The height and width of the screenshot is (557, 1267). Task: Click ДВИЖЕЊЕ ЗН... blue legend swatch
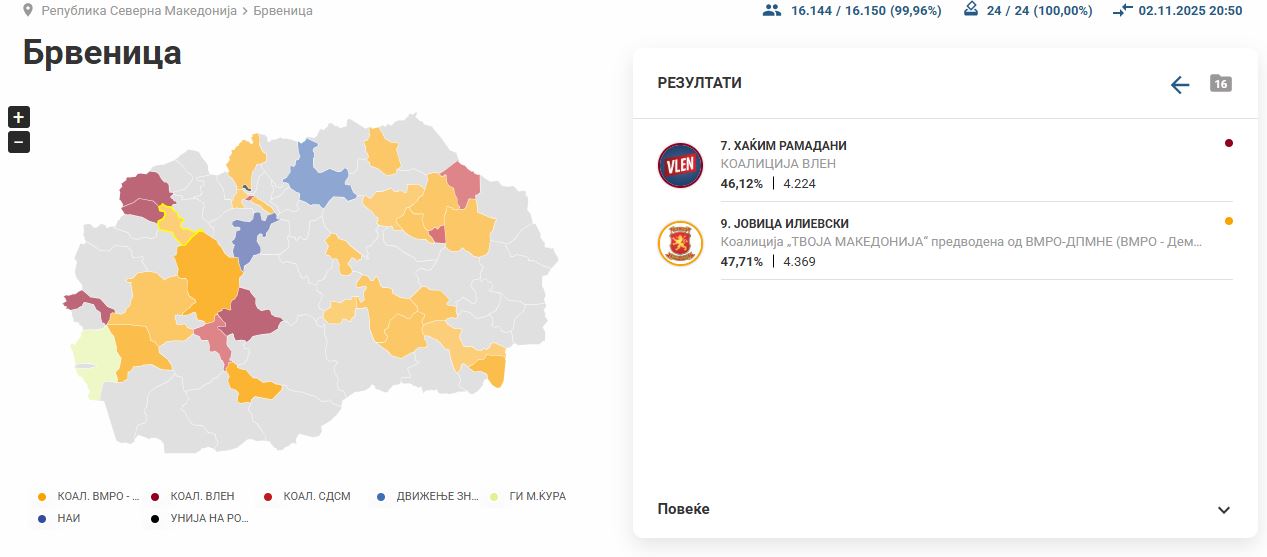[381, 496]
